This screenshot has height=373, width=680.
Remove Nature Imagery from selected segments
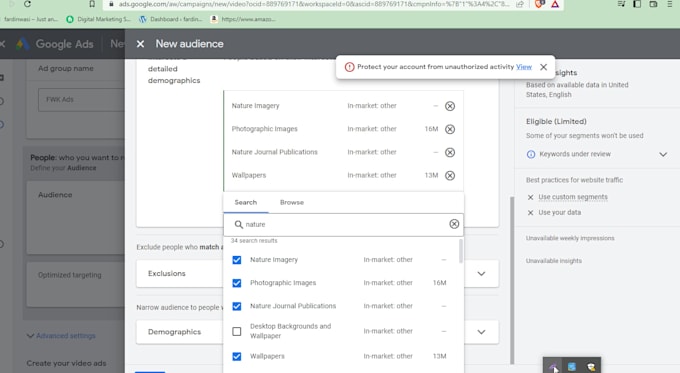pos(450,106)
